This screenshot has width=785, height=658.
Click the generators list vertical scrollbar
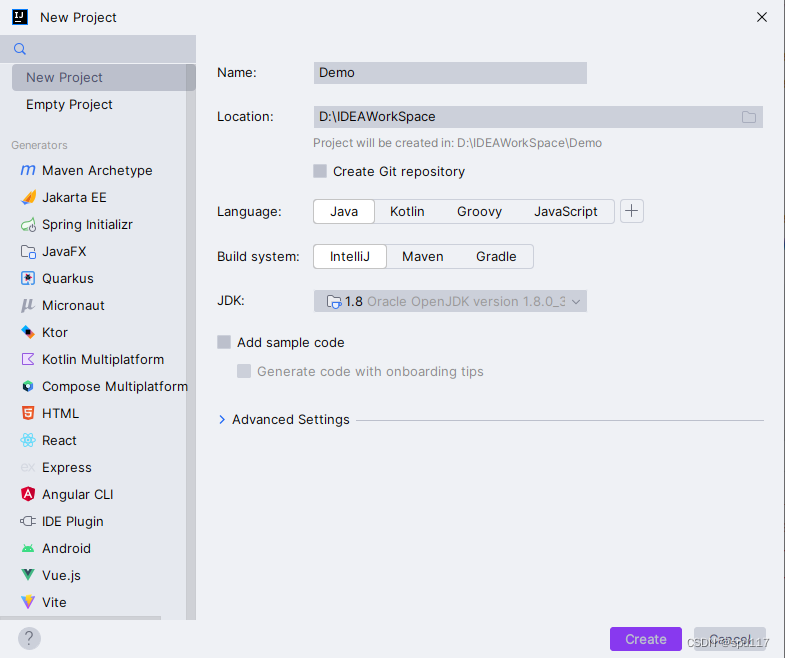pyautogui.click(x=191, y=342)
